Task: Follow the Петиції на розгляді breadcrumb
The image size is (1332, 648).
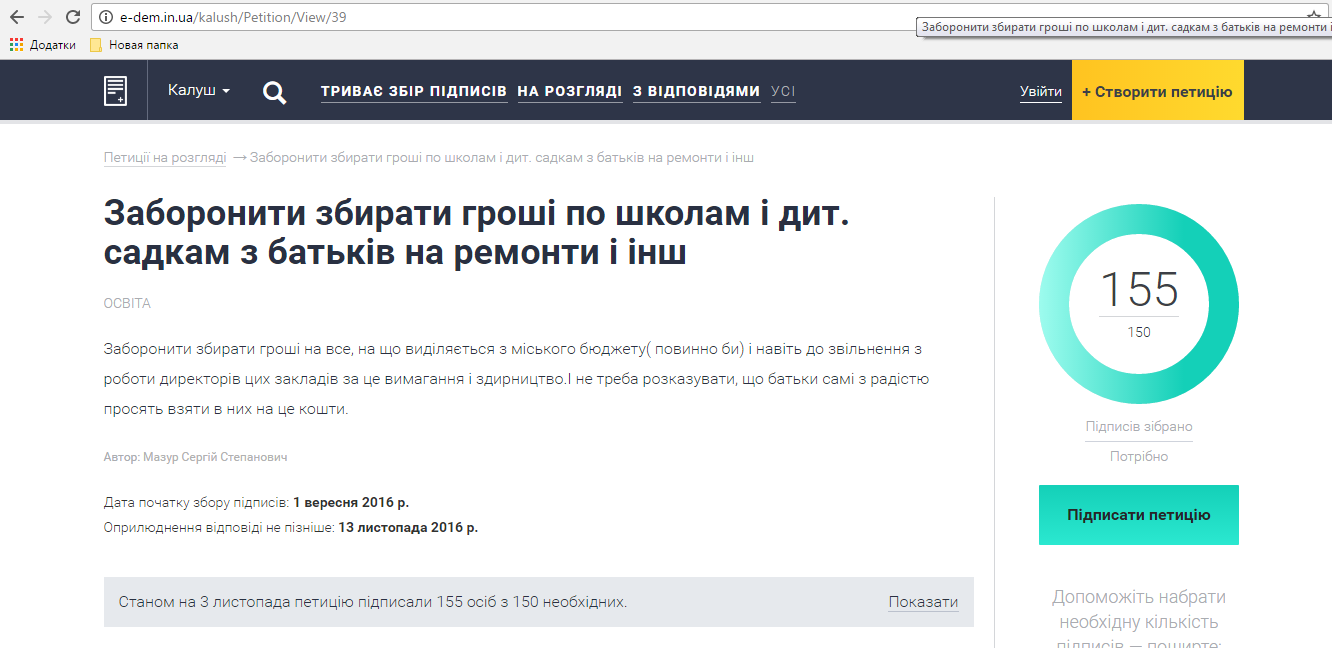Action: pyautogui.click(x=165, y=158)
